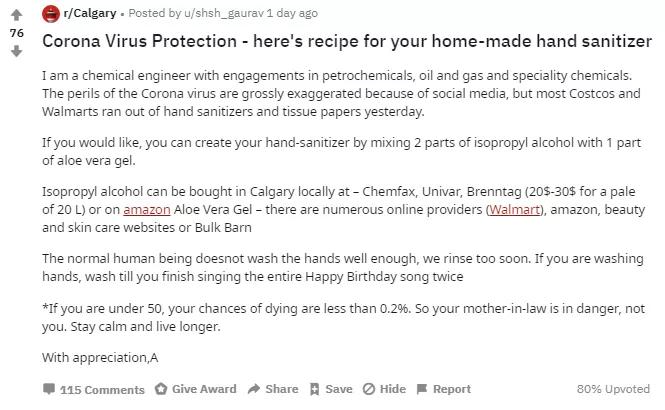The width and height of the screenshot is (665, 410).
Task: Downvote the hand sanitizer post
Action: click(x=16, y=51)
